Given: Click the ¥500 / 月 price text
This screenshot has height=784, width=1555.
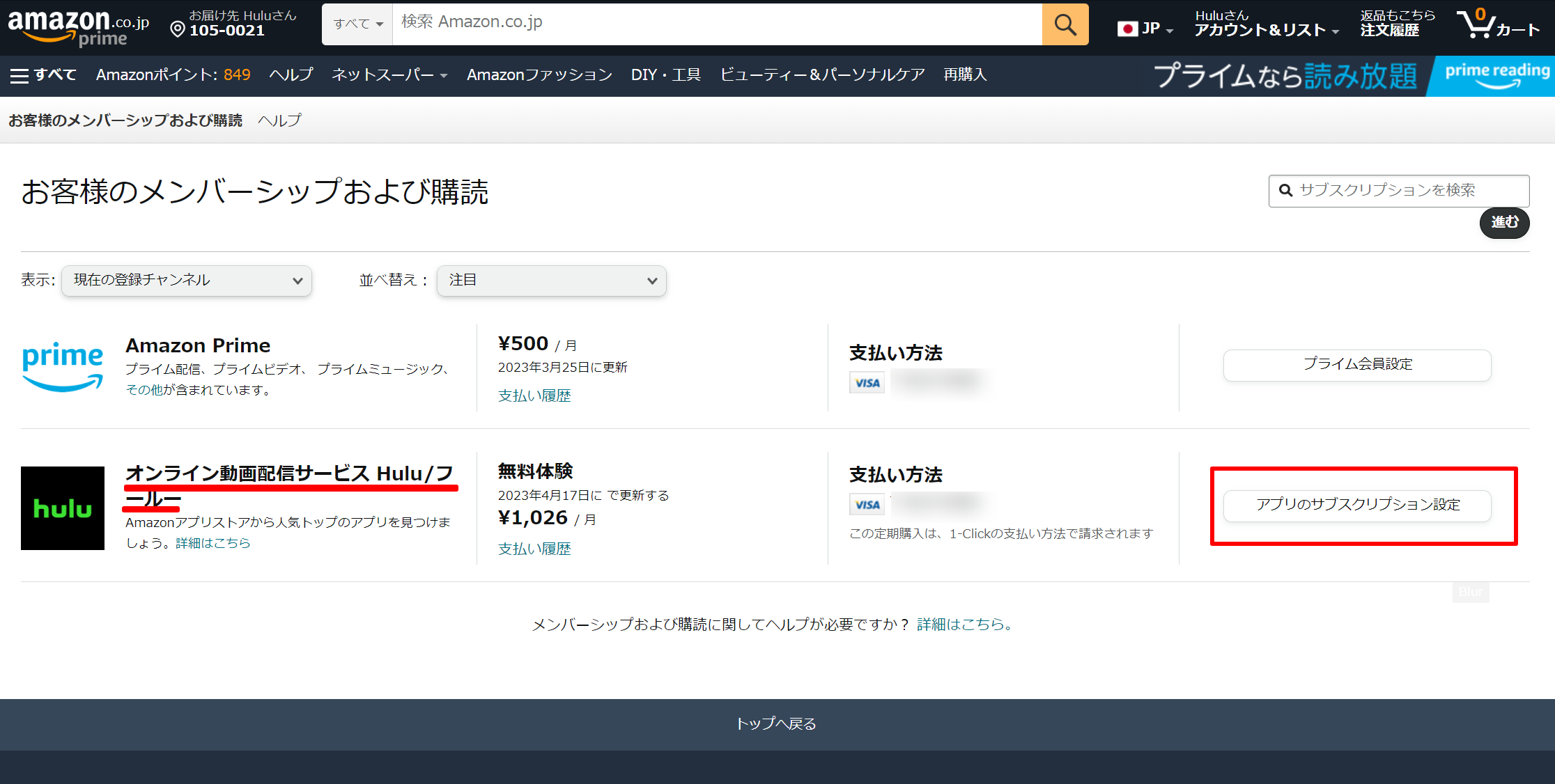Looking at the screenshot, I should pos(537,344).
